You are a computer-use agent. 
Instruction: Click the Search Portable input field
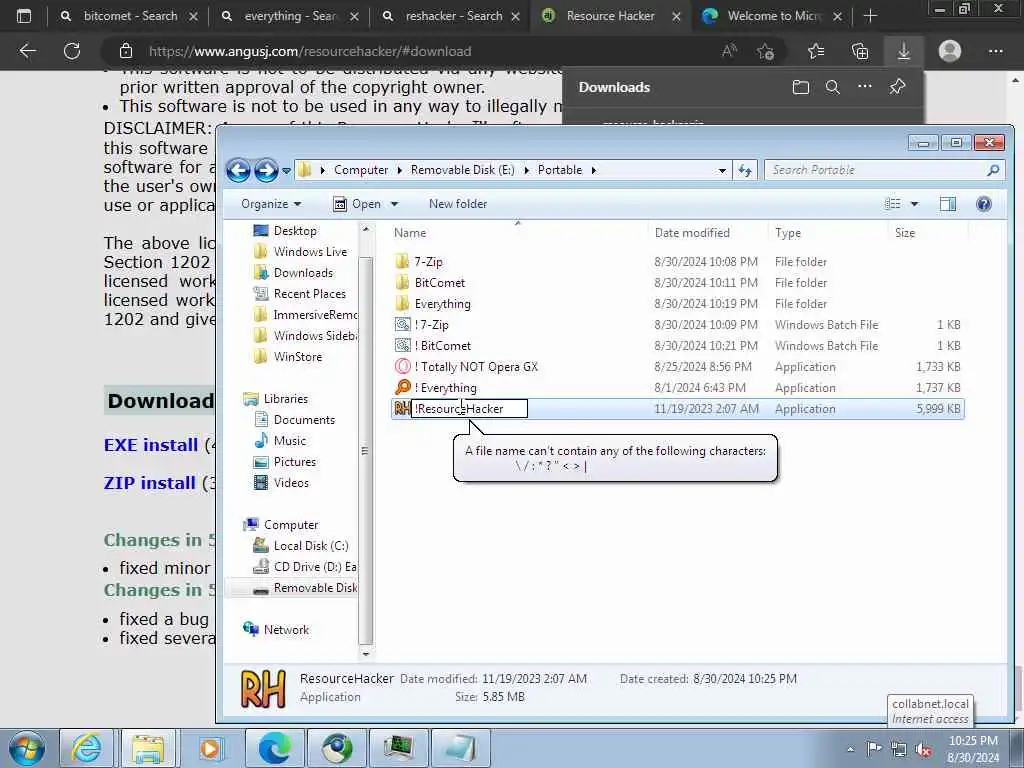[x=883, y=170]
